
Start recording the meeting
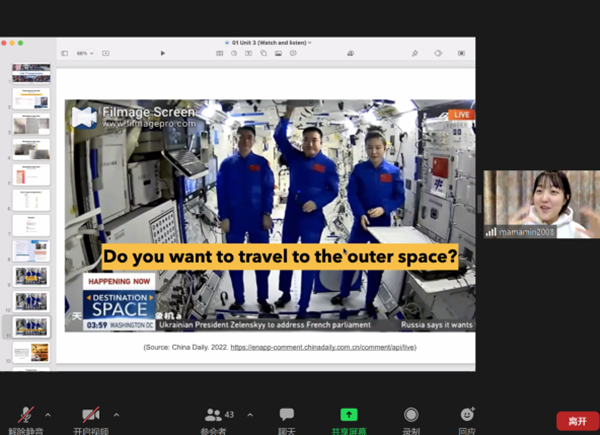(x=411, y=415)
